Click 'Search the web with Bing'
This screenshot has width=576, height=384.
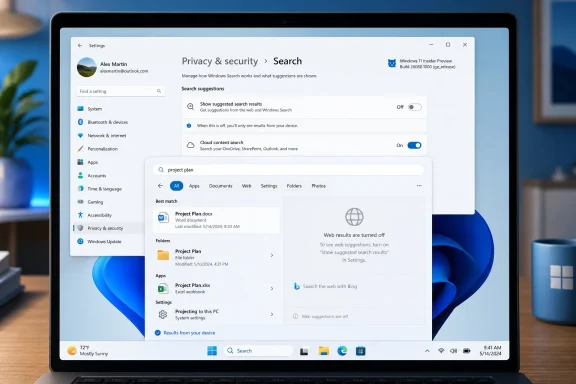(x=330, y=286)
